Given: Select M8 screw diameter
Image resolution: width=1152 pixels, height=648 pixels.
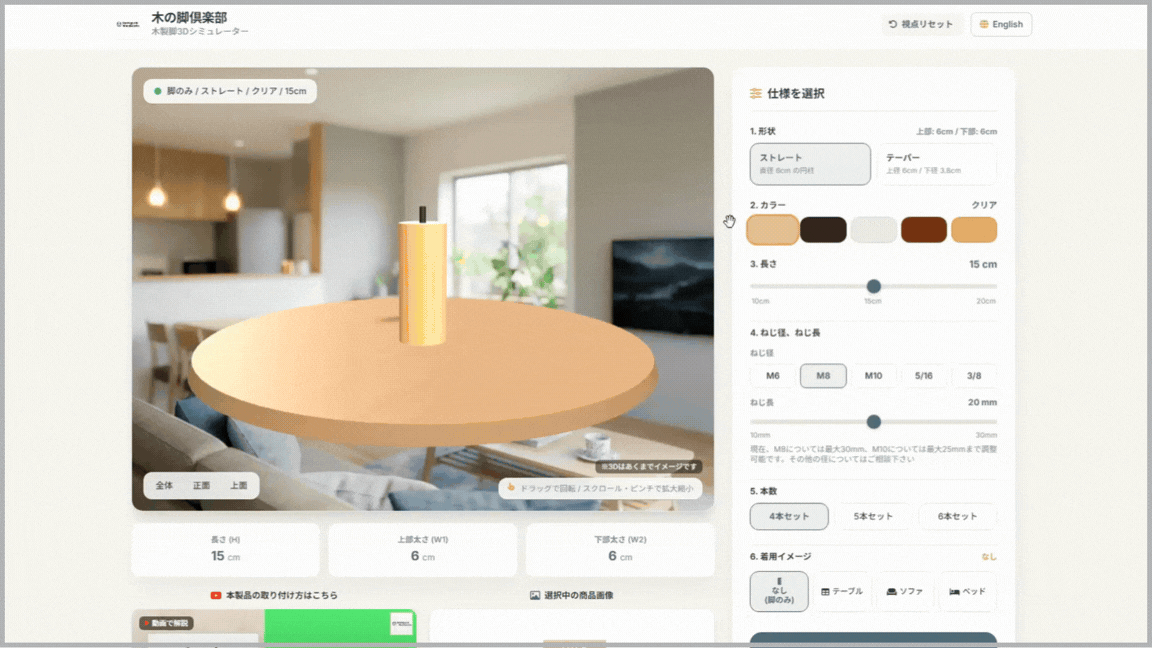Looking at the screenshot, I should (x=823, y=375).
